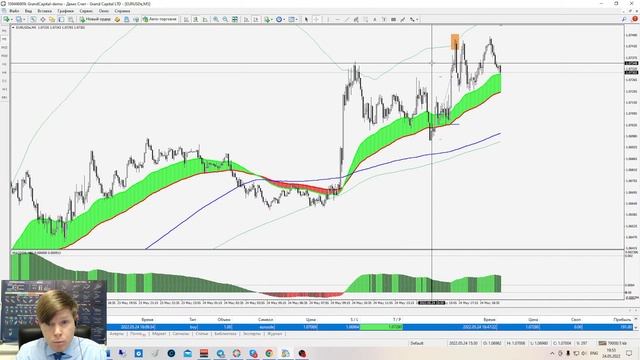Screen dimensions: 640x360
Task: Click the Новый ордер button
Action: coord(95,19)
